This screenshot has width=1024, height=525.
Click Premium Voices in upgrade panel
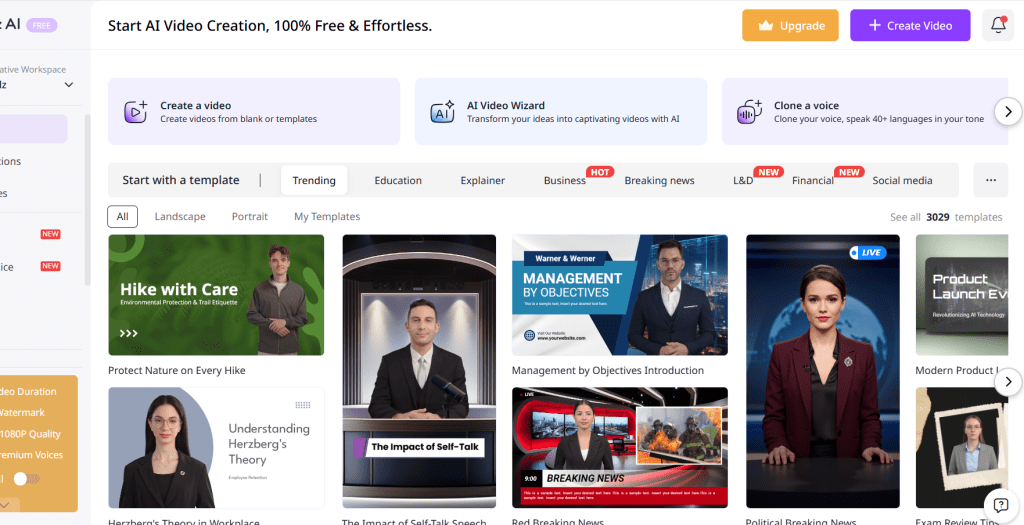click(x=31, y=454)
